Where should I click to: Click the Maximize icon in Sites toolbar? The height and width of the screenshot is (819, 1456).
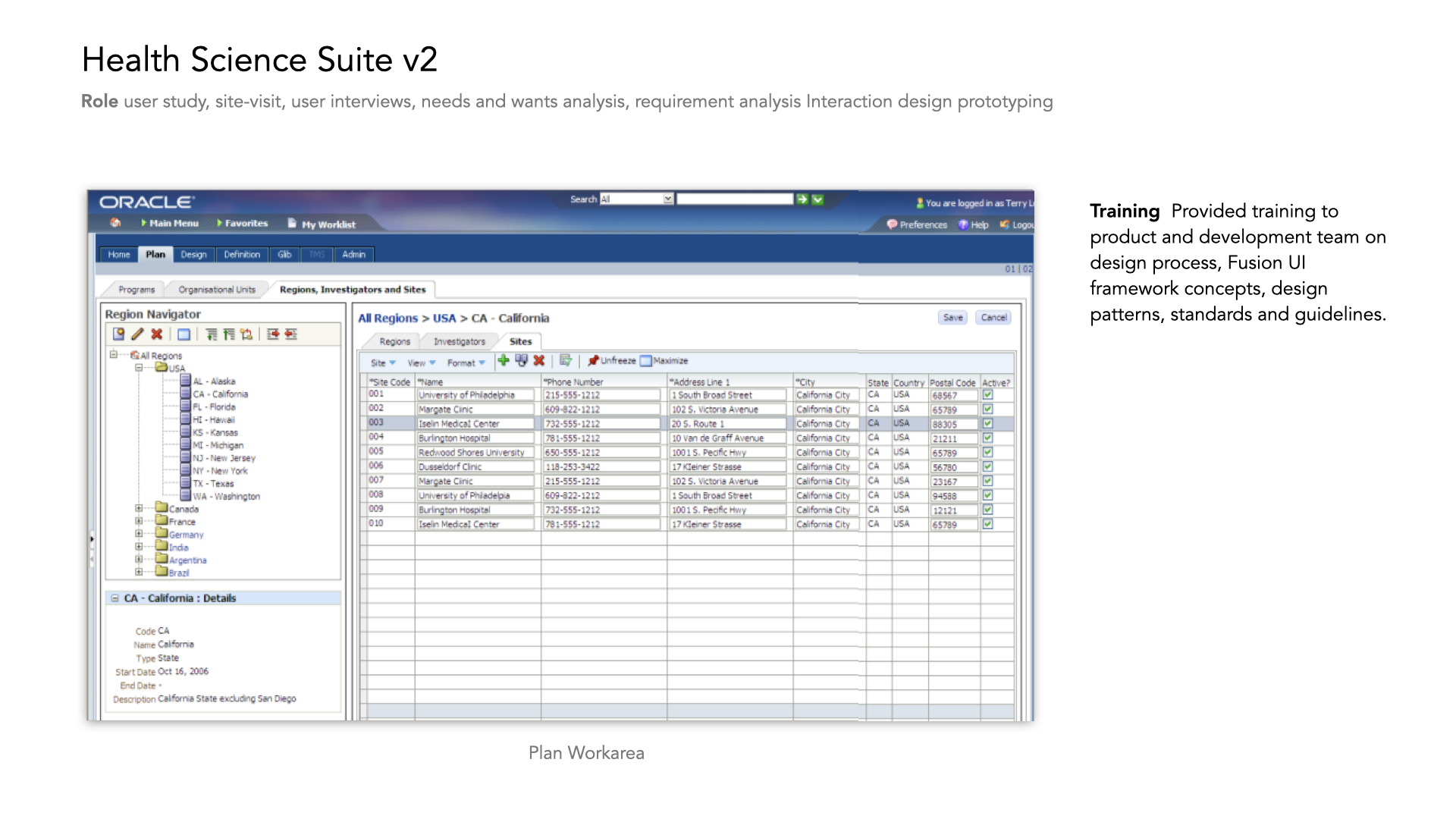(646, 361)
